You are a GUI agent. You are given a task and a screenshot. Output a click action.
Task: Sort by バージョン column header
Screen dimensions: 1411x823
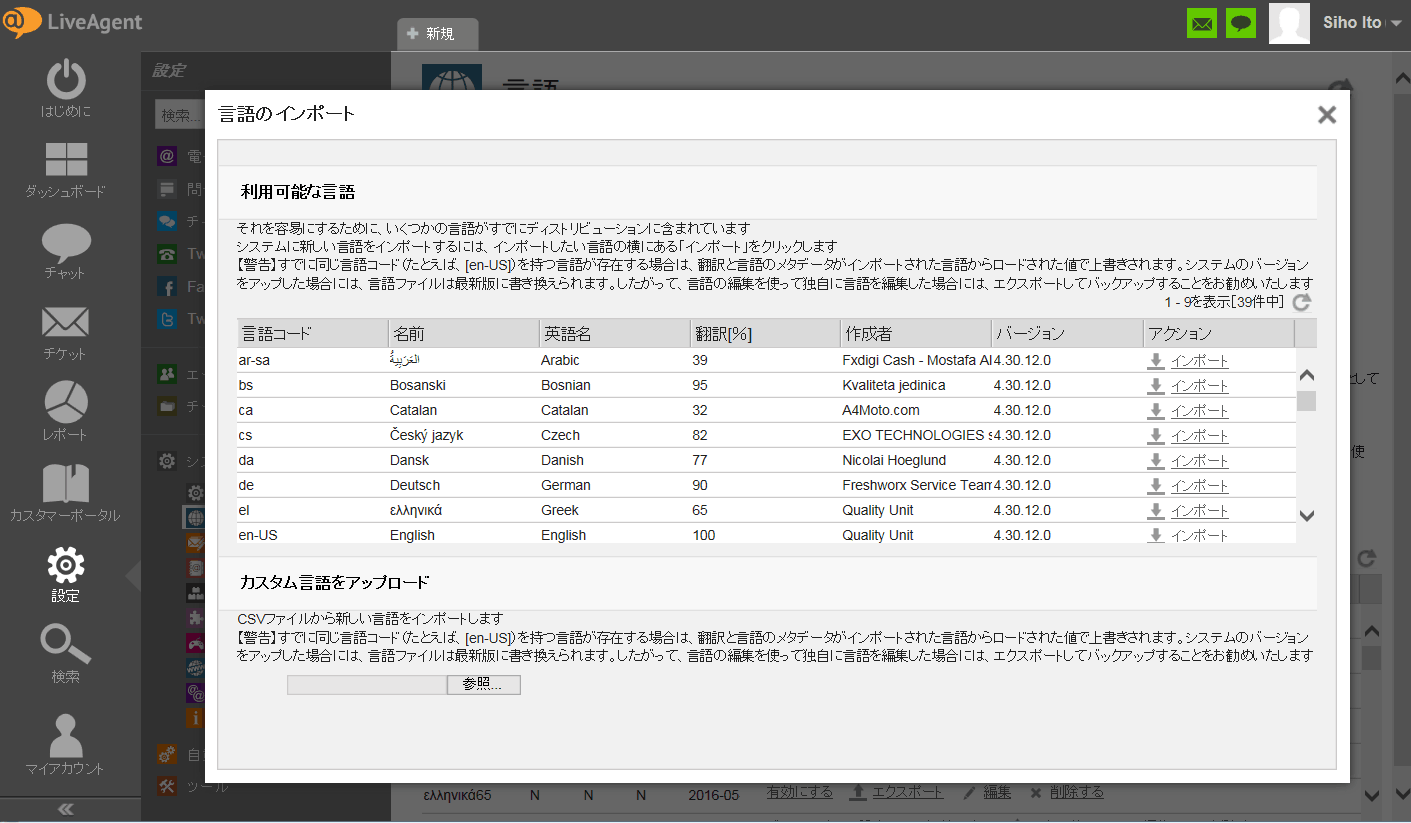[1068, 333]
